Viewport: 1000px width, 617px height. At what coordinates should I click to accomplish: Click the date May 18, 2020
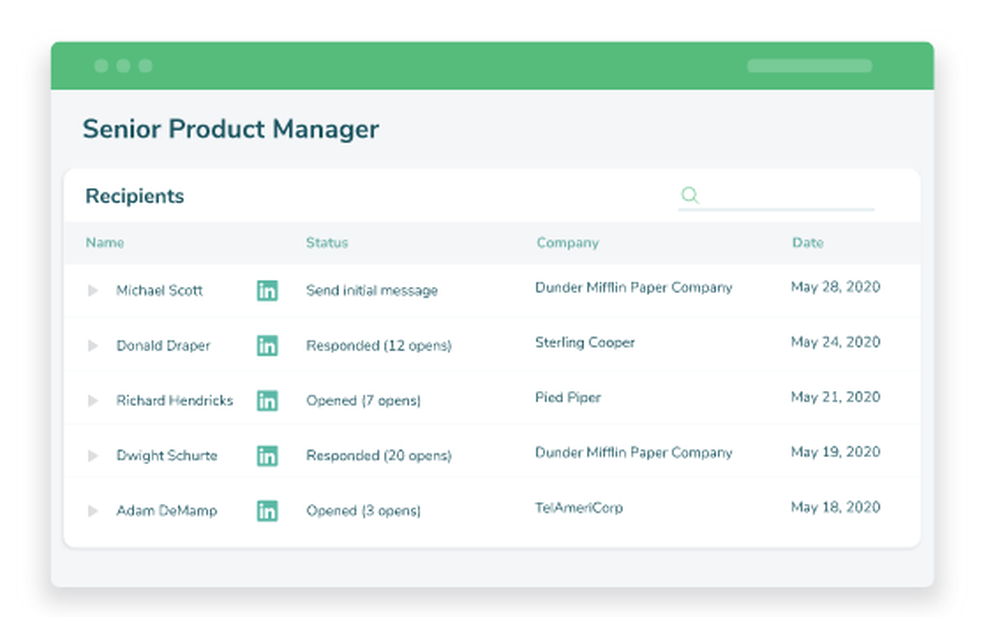(x=835, y=507)
